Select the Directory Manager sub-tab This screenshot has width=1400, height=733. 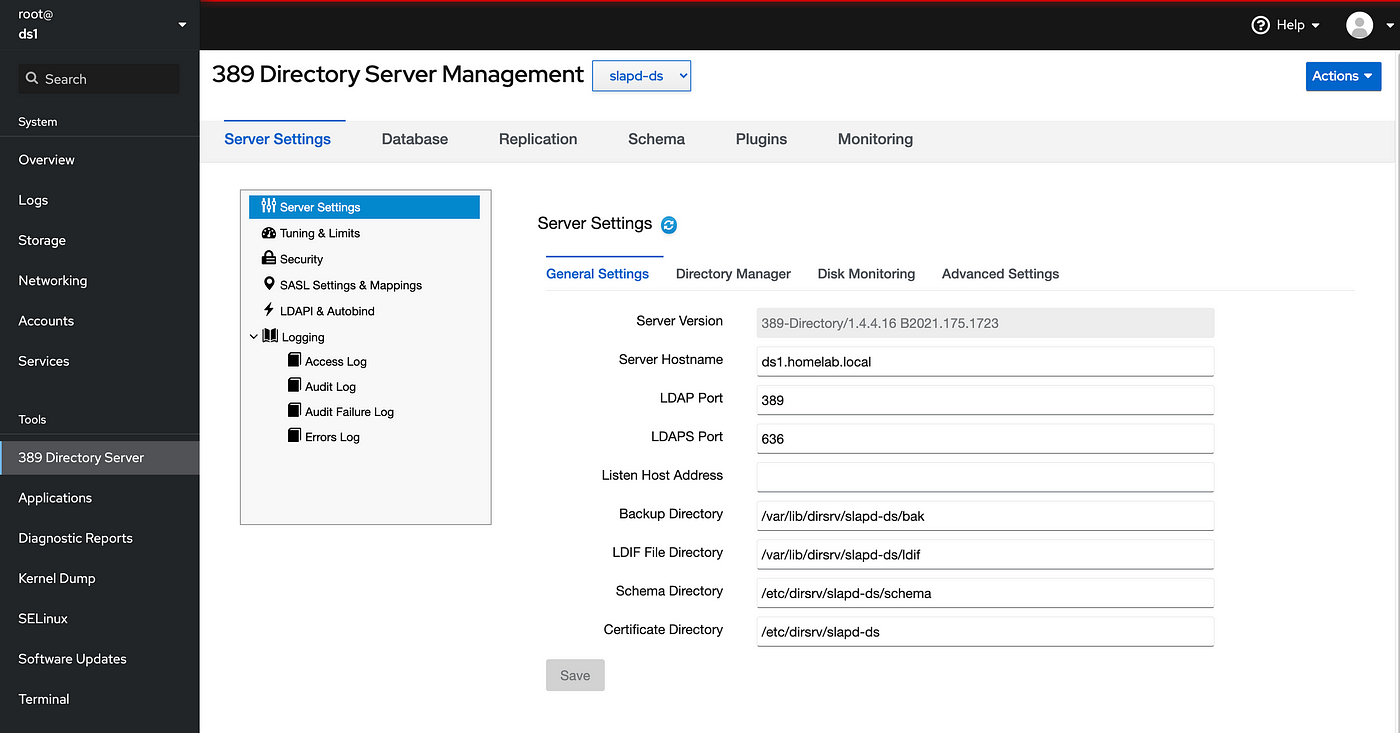point(733,273)
